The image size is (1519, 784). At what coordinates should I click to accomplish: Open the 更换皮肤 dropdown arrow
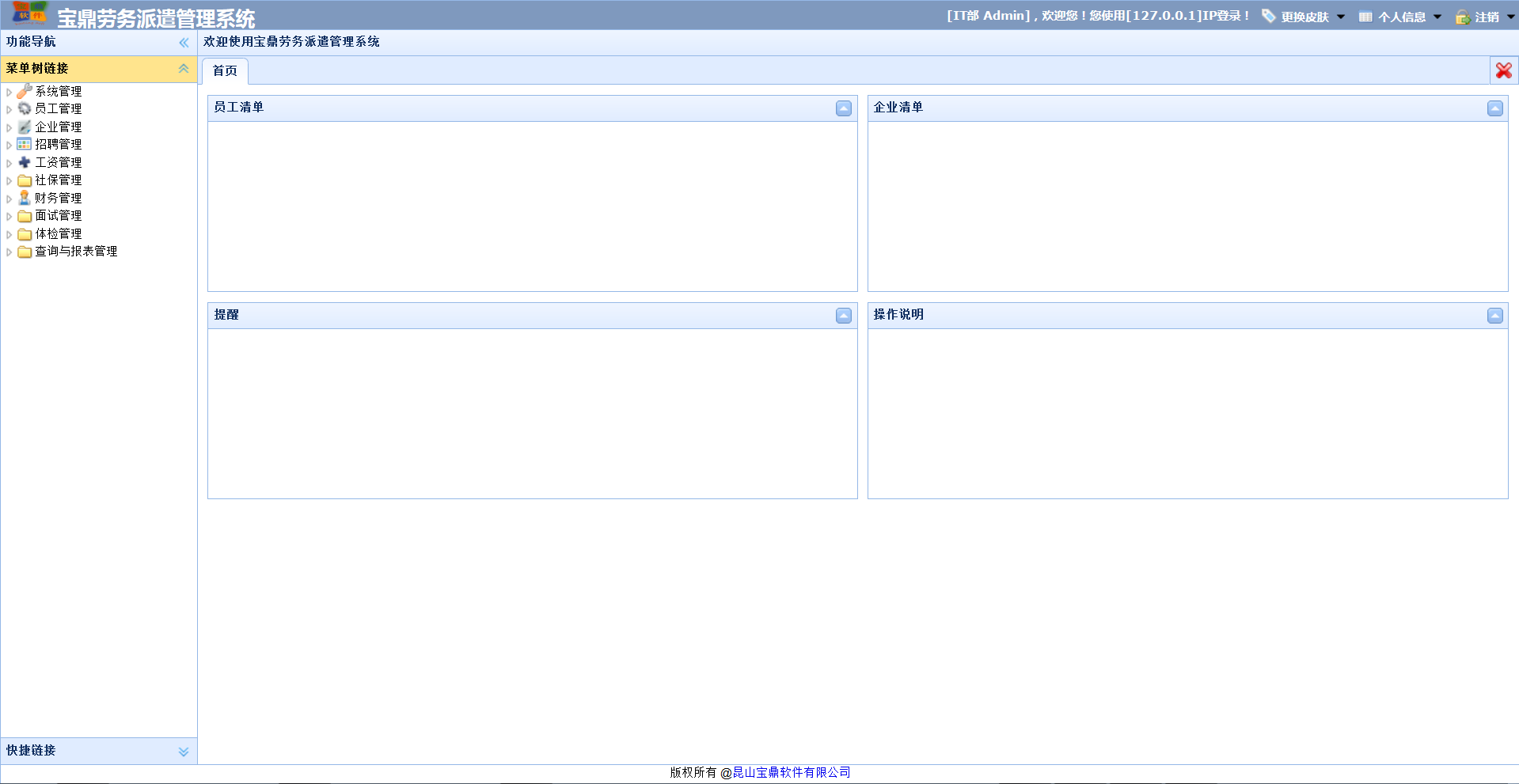pyautogui.click(x=1341, y=17)
